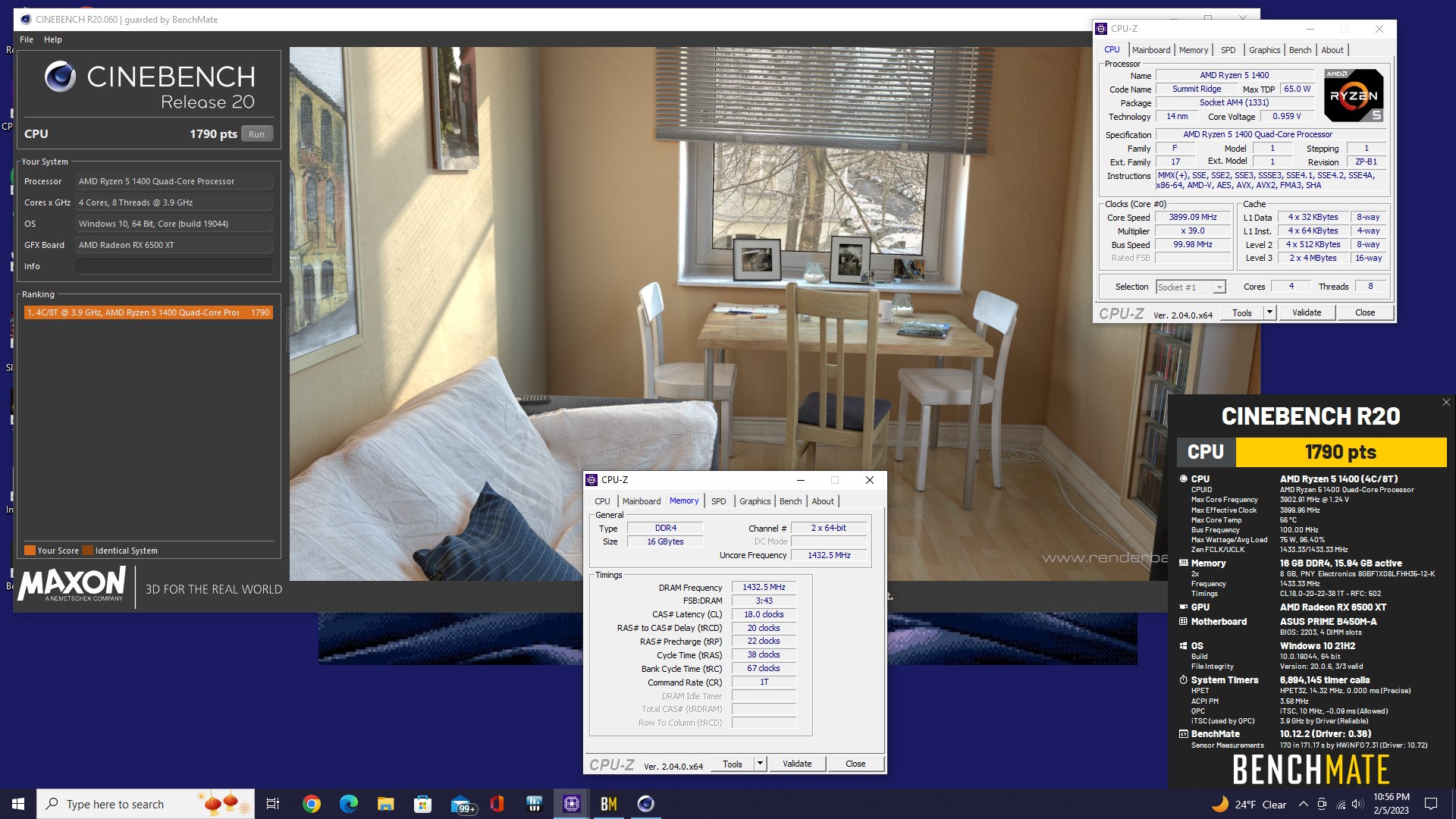Click the BenchMate OS Windows icon
The width and height of the screenshot is (1456, 819).
tap(1184, 645)
